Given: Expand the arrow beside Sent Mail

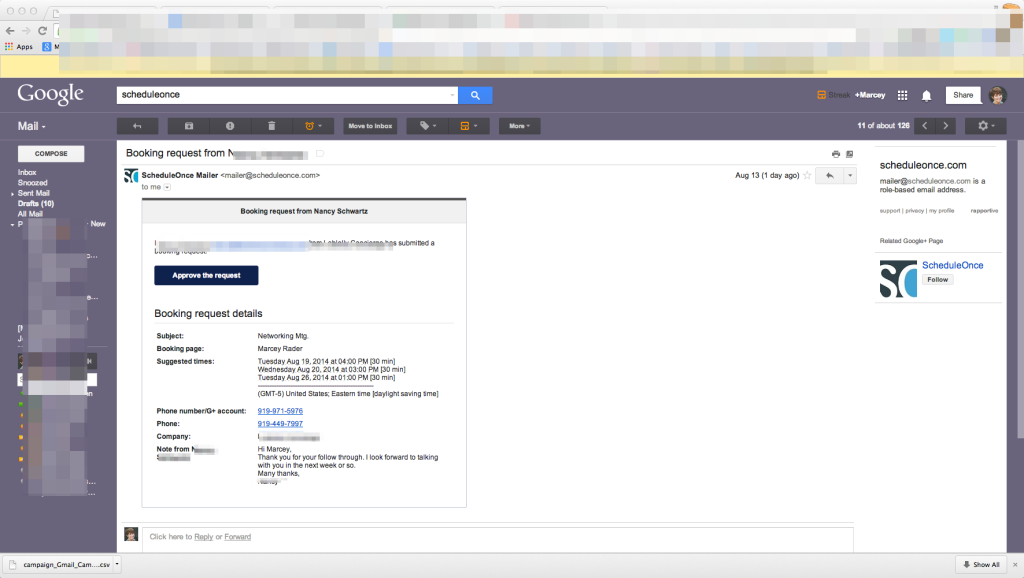Looking at the screenshot, I should point(12,194).
